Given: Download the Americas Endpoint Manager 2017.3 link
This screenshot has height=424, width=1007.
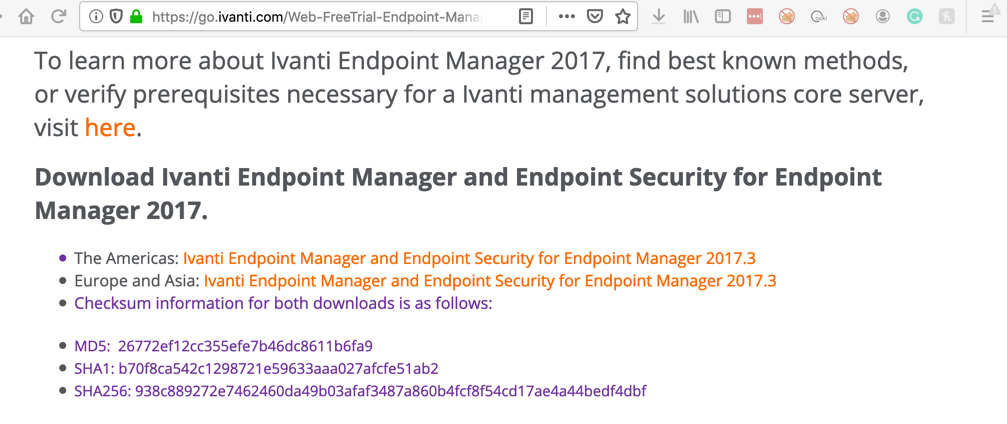Looking at the screenshot, I should click(x=469, y=258).
